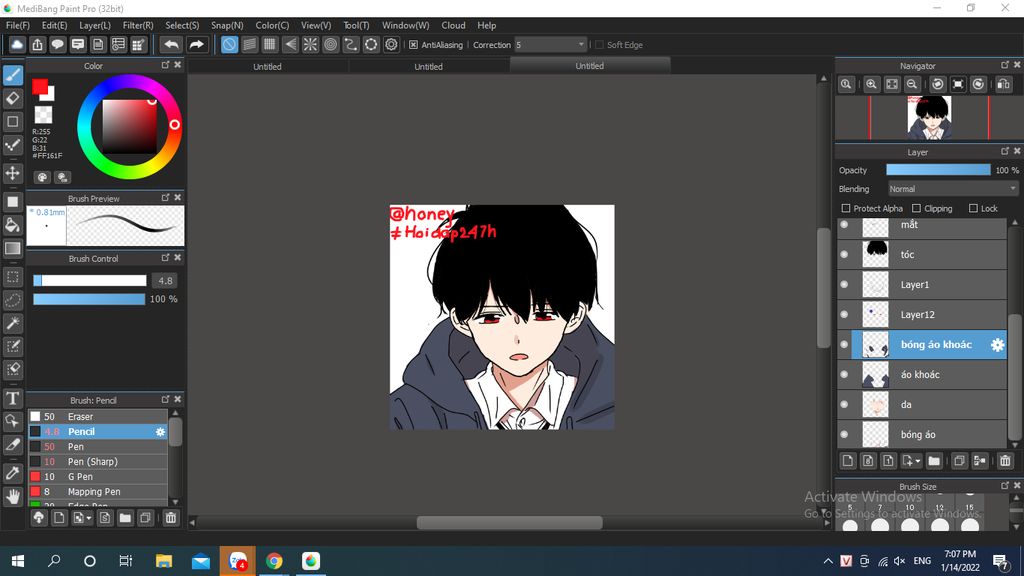Adjust the Layer Opacity slider

[x=938, y=170]
